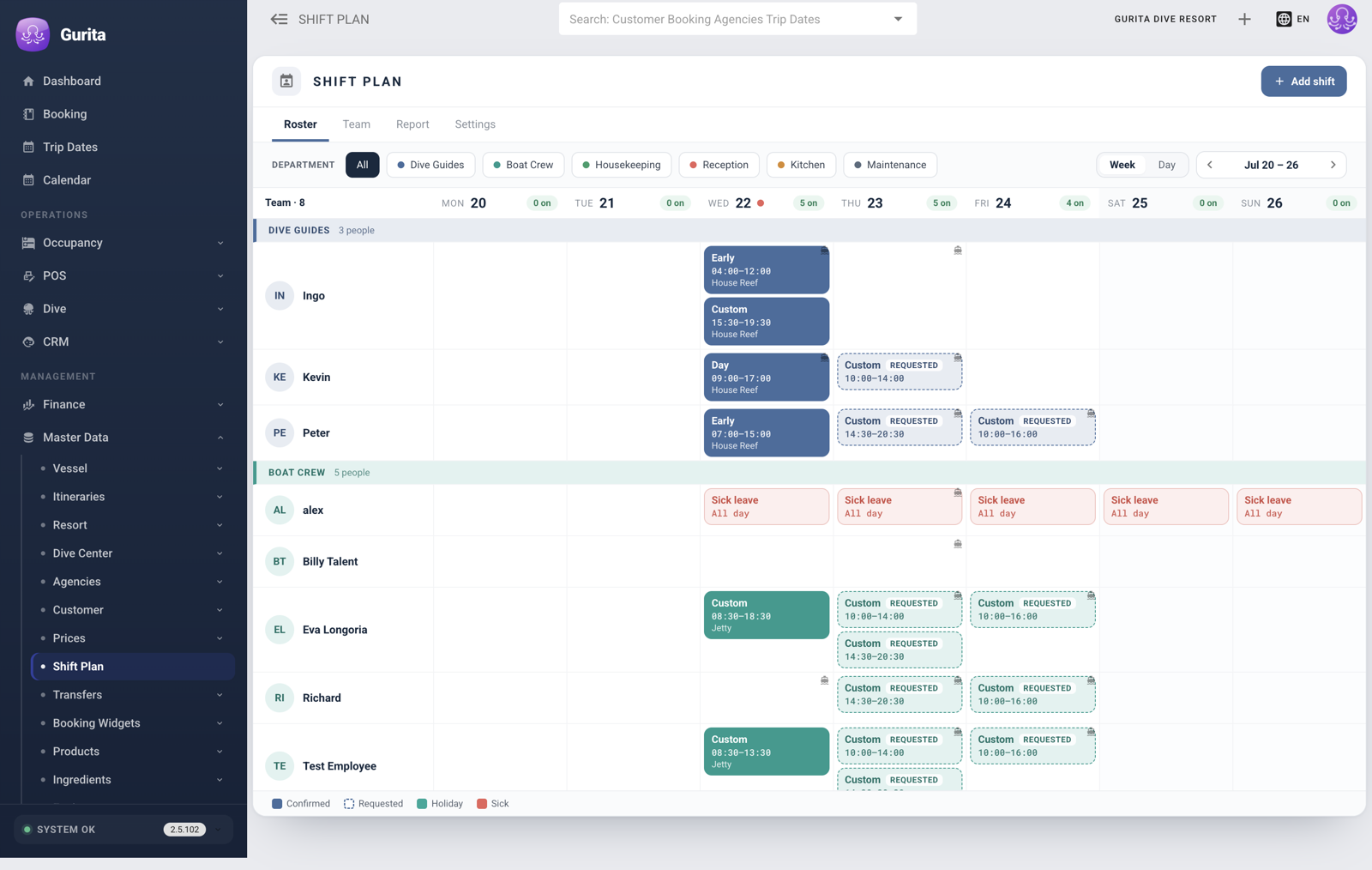
Task: Click the Confirmed legend color swatch
Action: coord(277,804)
